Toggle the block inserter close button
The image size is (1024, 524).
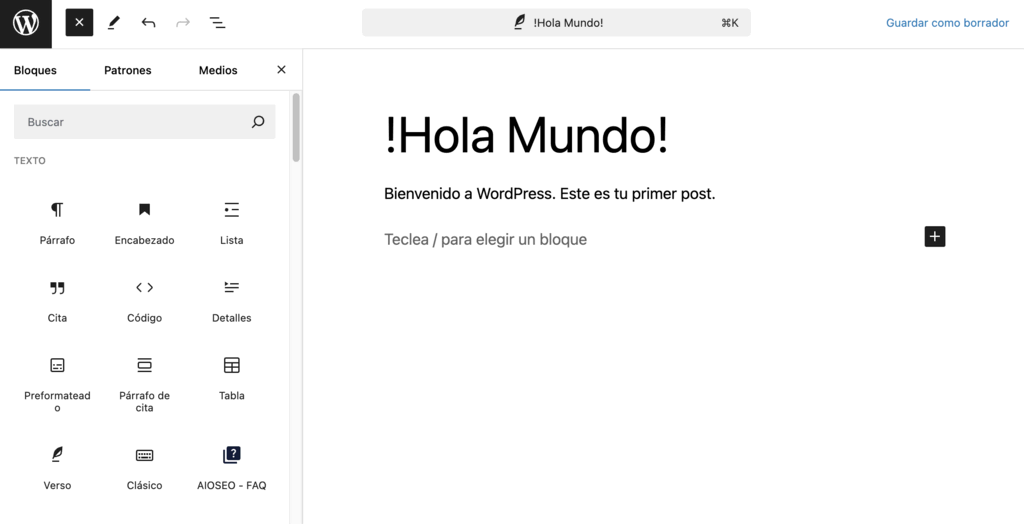pyautogui.click(x=79, y=22)
